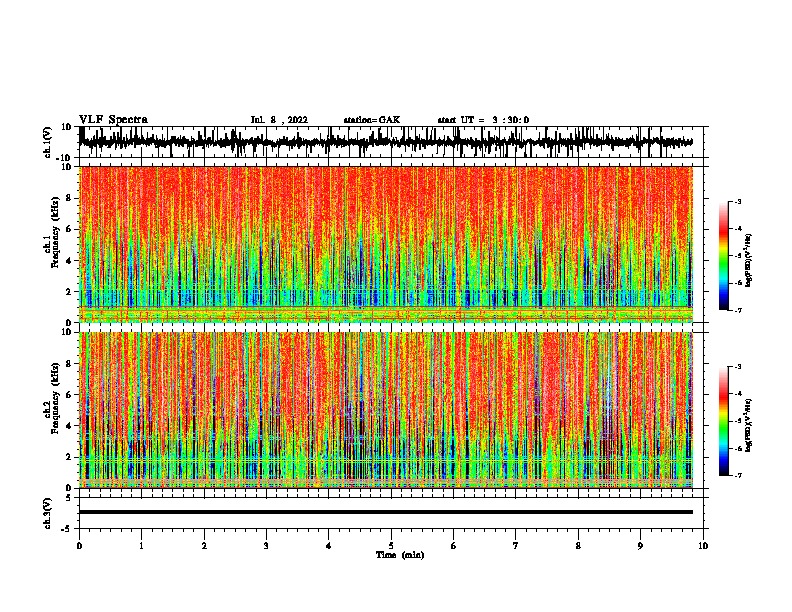
Task: Select the date text "Jul 8, 2022"
Action: coord(279,120)
